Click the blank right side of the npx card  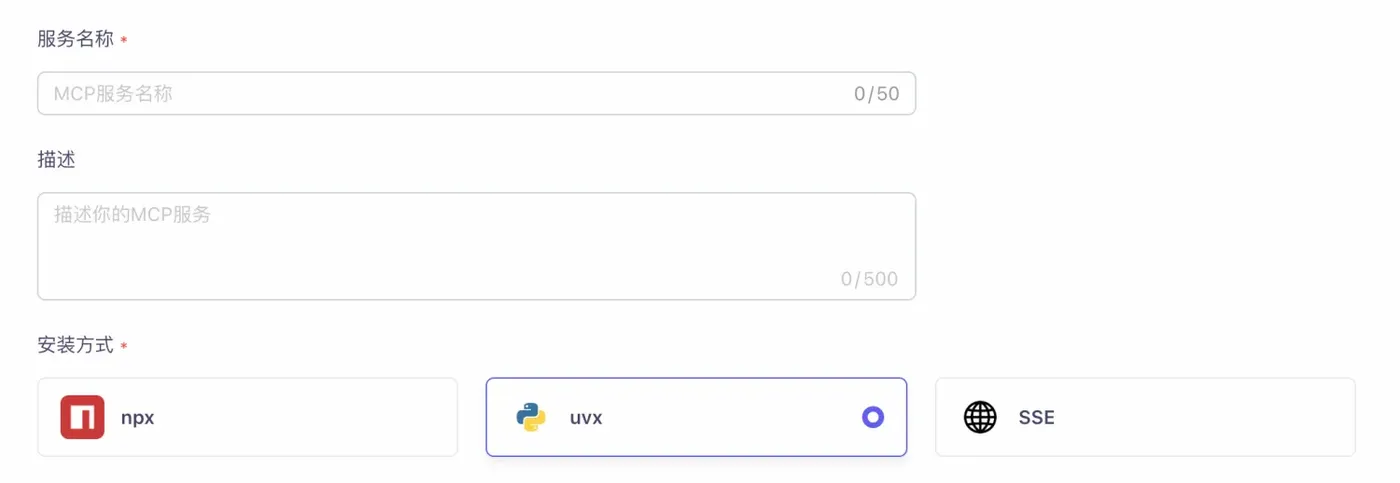pos(380,417)
